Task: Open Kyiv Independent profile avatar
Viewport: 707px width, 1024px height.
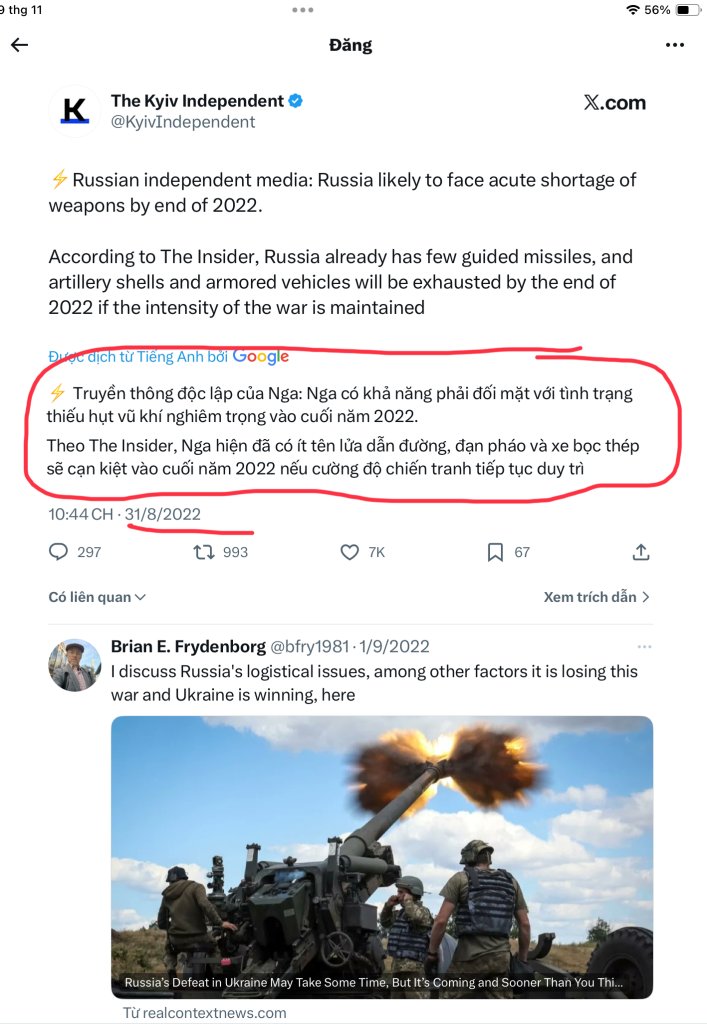Action: pos(74,111)
